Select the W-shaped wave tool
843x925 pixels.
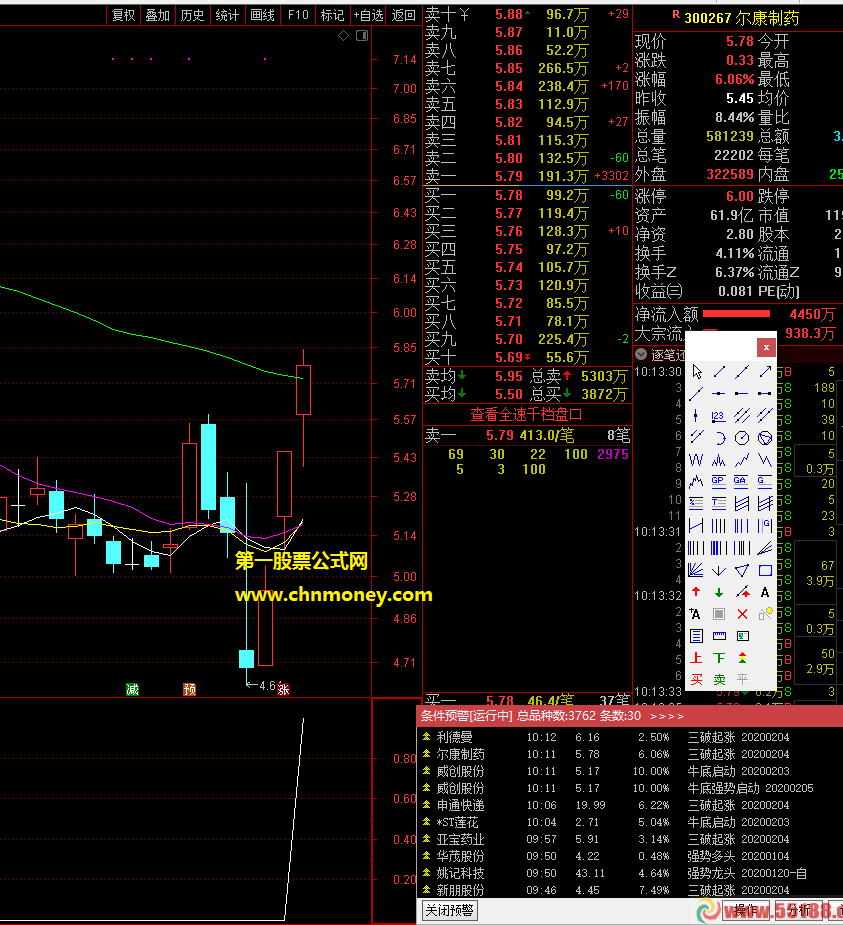coord(696,460)
